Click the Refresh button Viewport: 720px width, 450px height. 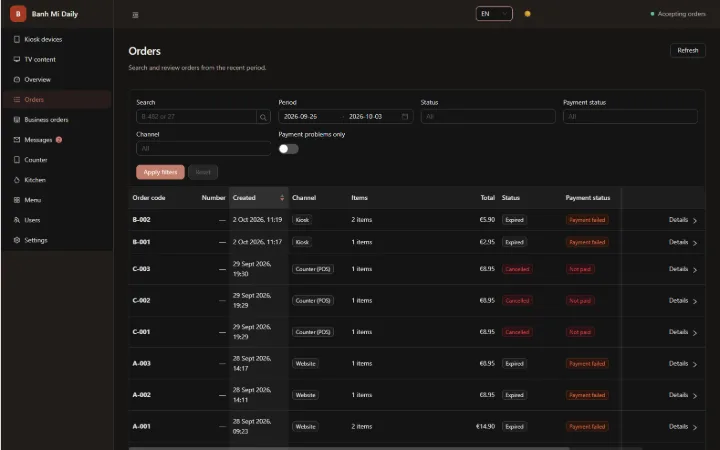click(x=687, y=51)
